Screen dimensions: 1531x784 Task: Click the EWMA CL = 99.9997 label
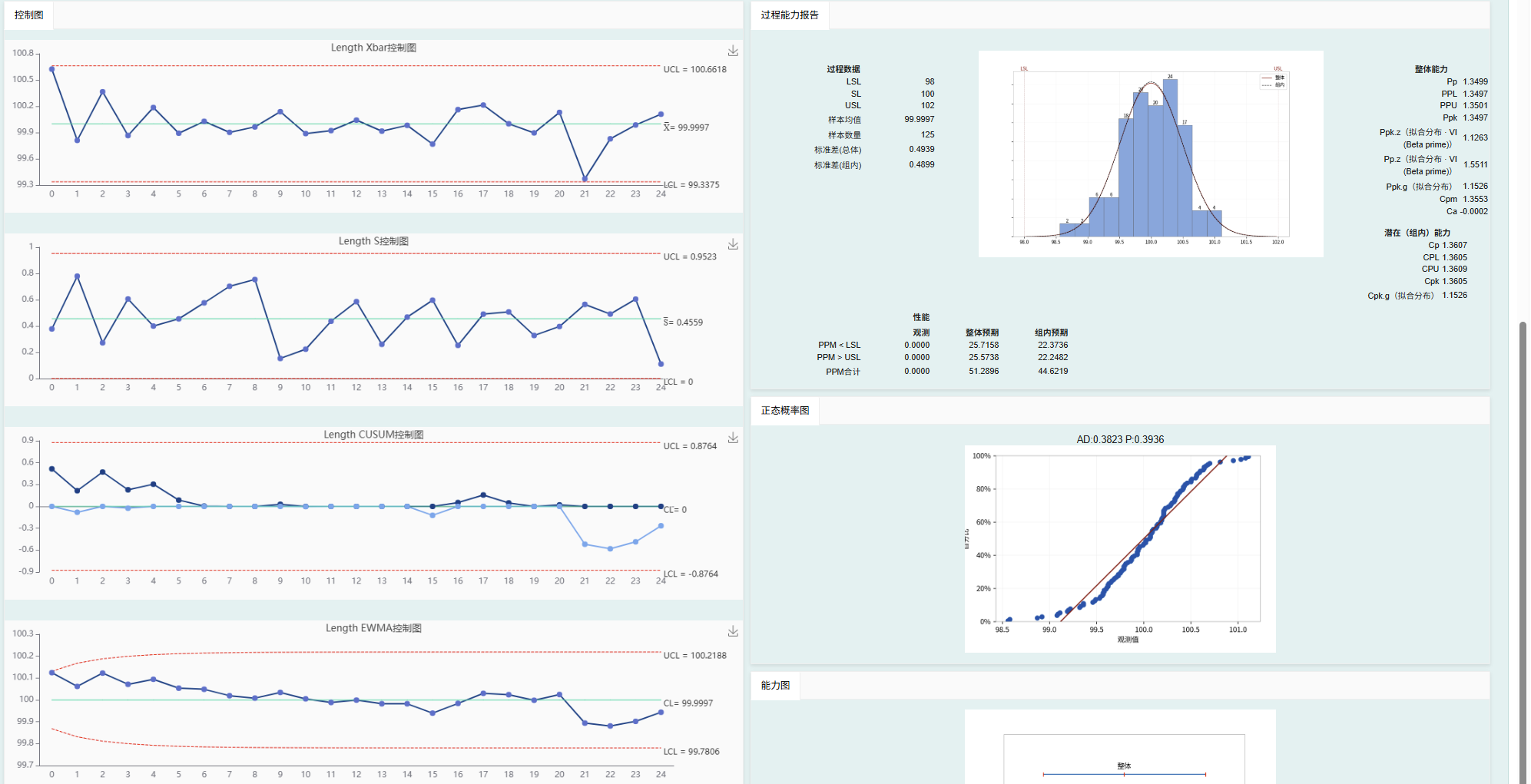pyautogui.click(x=688, y=703)
